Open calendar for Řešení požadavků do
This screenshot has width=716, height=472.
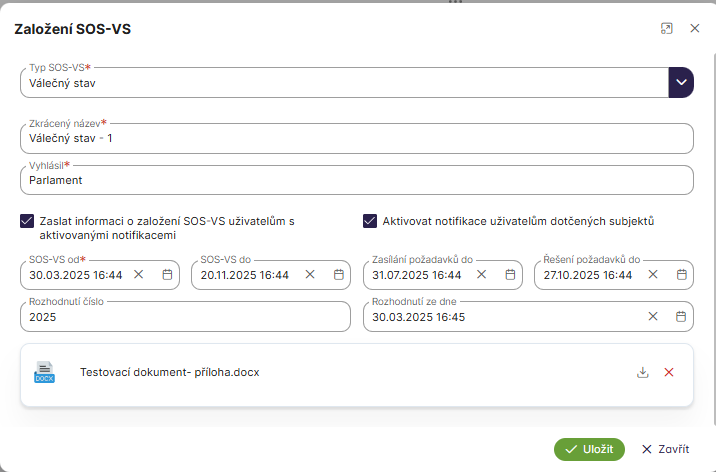pyautogui.click(x=681, y=274)
